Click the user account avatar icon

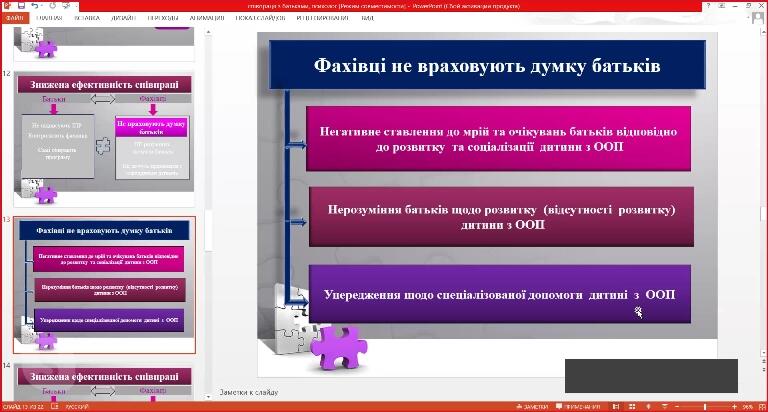coord(757,18)
